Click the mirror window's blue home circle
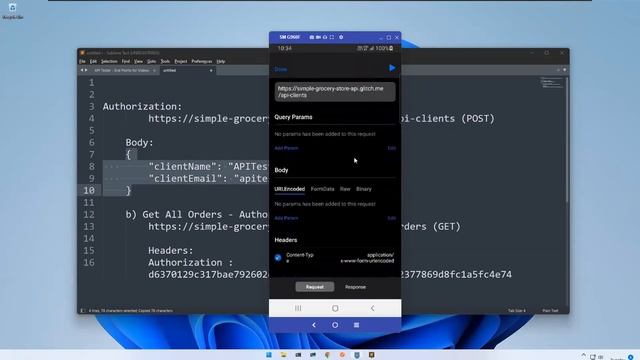640x360 pixels. tap(335, 325)
